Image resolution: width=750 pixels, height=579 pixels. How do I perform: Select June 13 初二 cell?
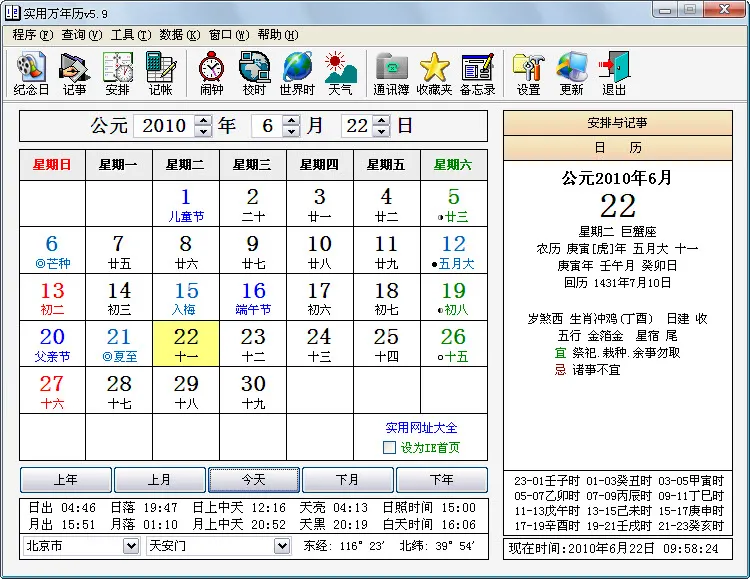point(52,297)
